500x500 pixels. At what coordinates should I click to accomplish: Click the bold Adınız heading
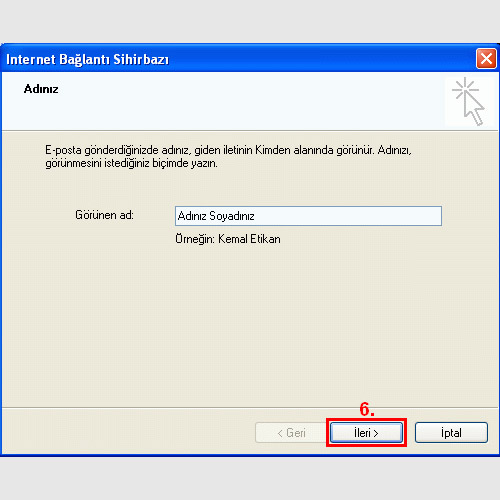(41, 89)
